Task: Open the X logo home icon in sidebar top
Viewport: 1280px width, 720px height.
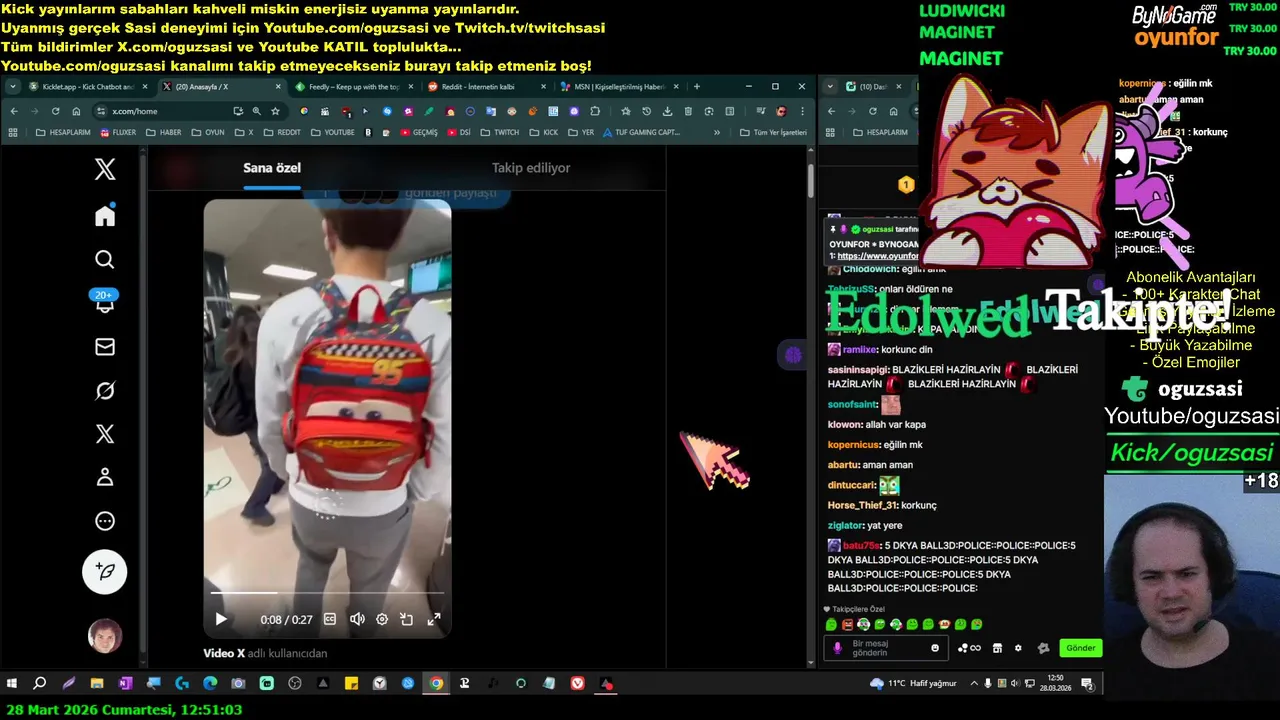Action: pos(105,169)
